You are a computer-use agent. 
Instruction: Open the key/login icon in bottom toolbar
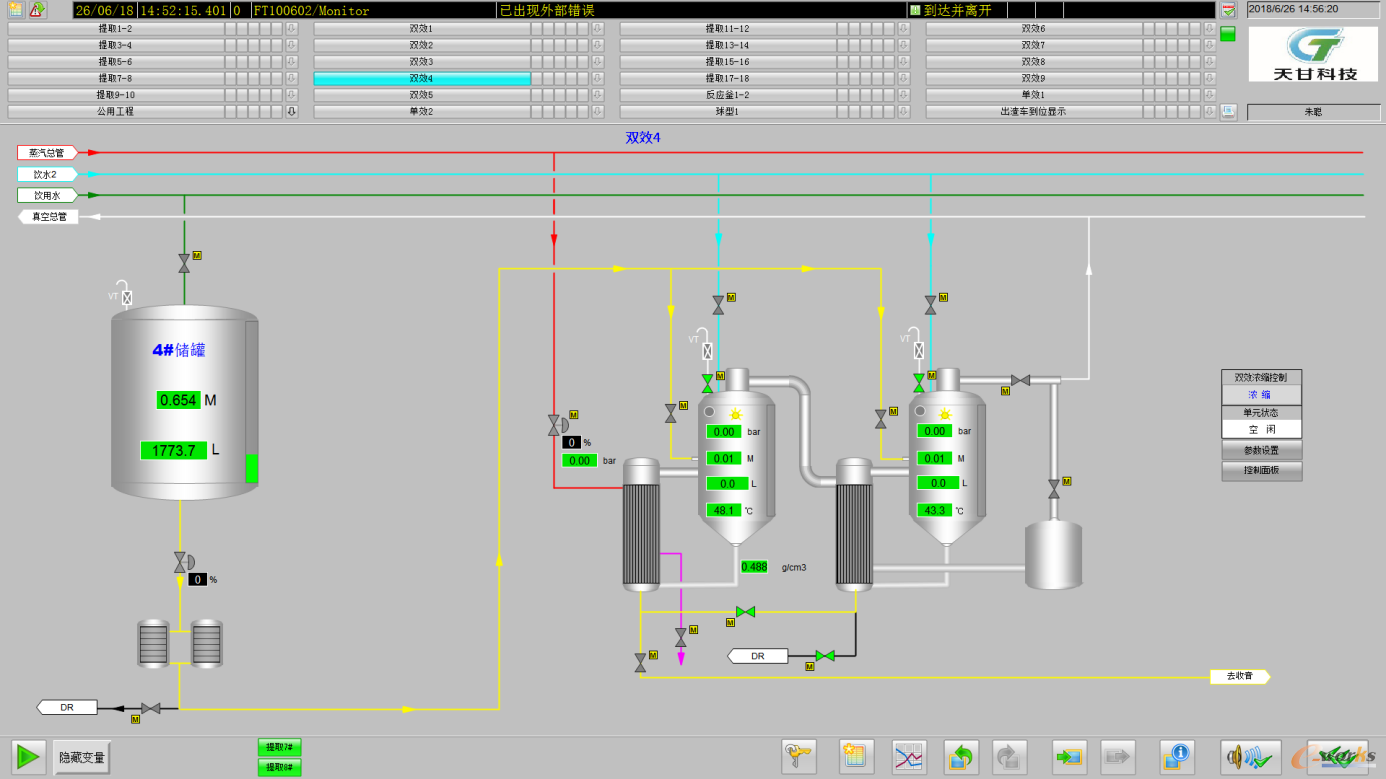tap(798, 757)
